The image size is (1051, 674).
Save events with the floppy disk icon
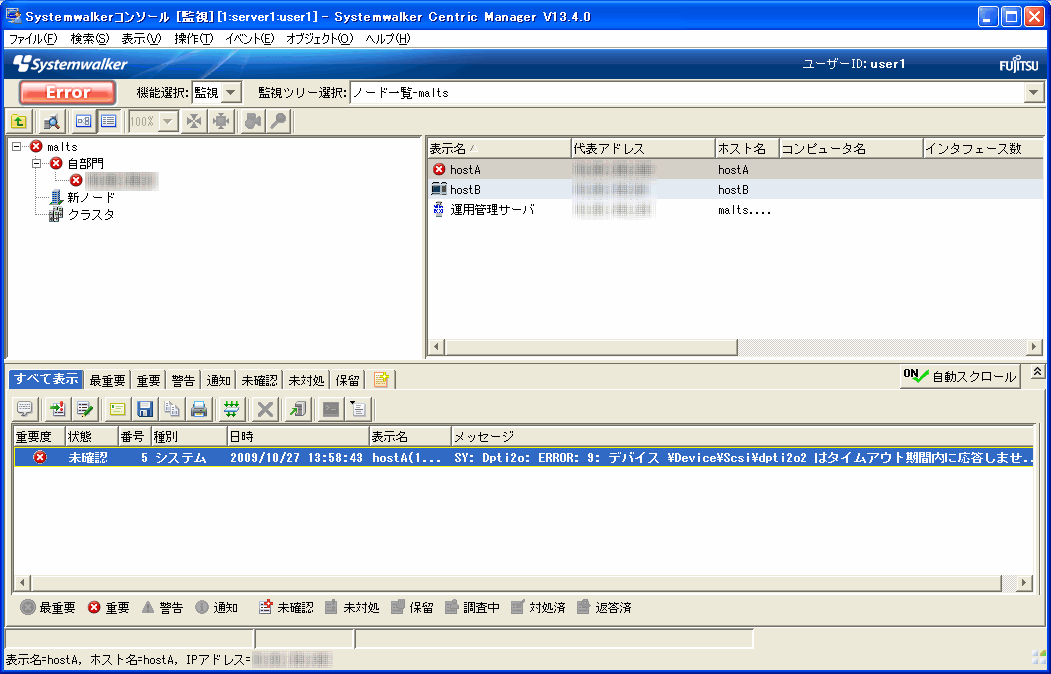[145, 409]
